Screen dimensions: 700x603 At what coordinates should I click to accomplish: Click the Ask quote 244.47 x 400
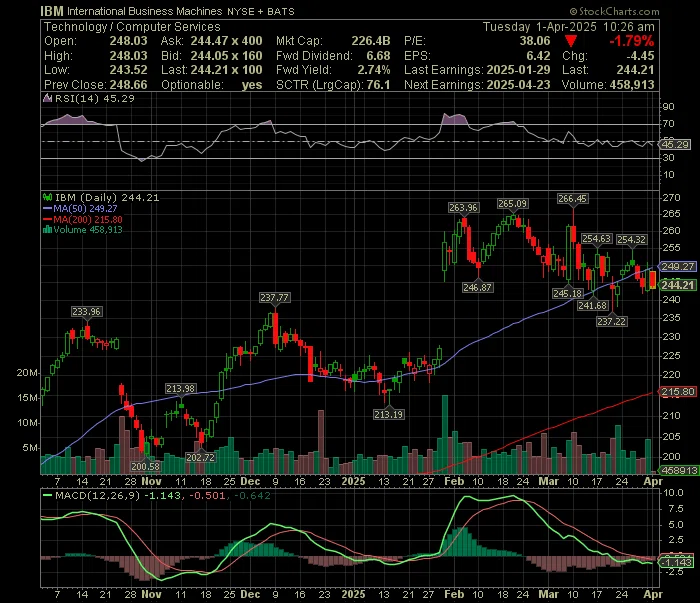coord(226,41)
